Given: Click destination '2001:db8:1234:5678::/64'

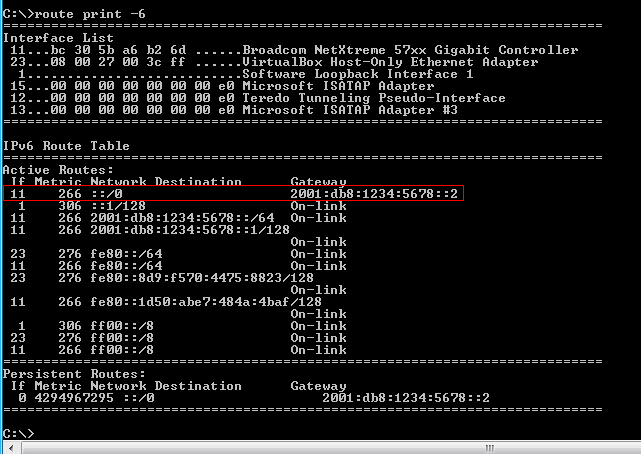Looking at the screenshot, I should pos(182,218).
